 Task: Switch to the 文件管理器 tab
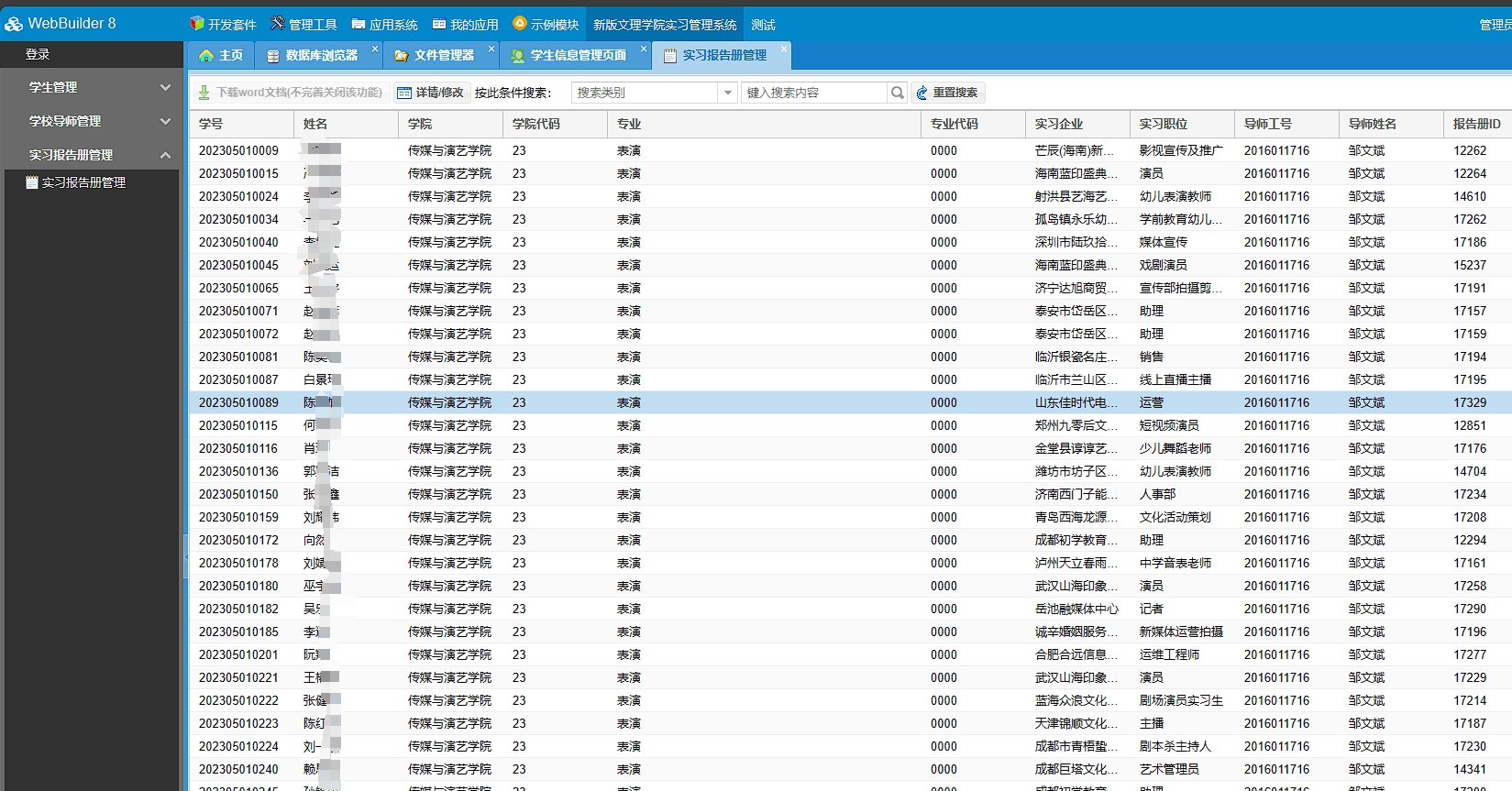tap(442, 55)
